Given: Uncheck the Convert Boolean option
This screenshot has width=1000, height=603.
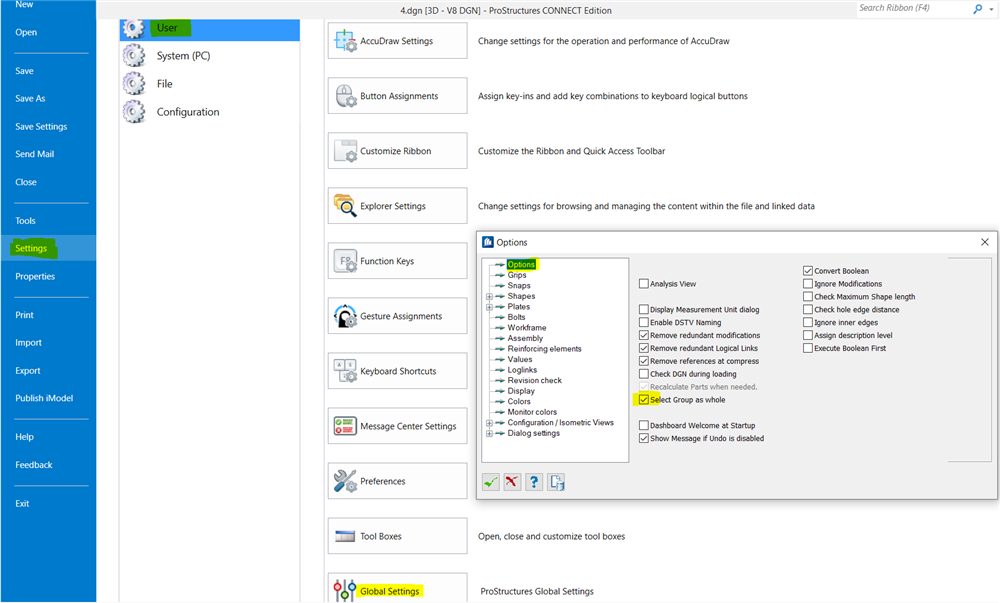Looking at the screenshot, I should tap(807, 271).
